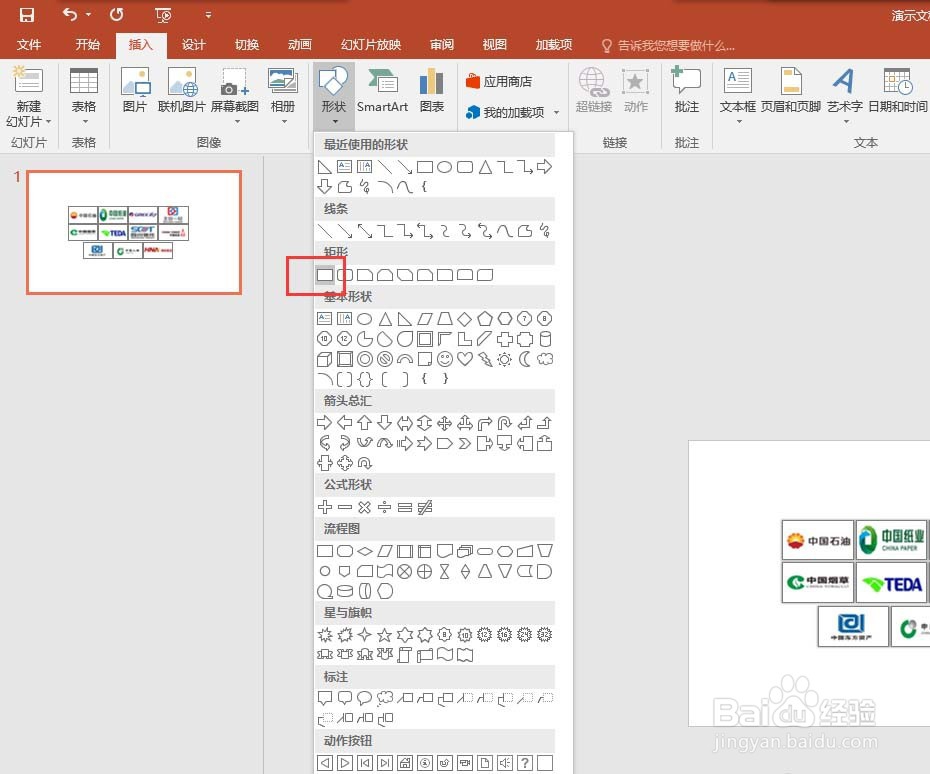930x774 pixels.
Task: Select the left arrow shape under 箭头总汇
Action: (345, 423)
